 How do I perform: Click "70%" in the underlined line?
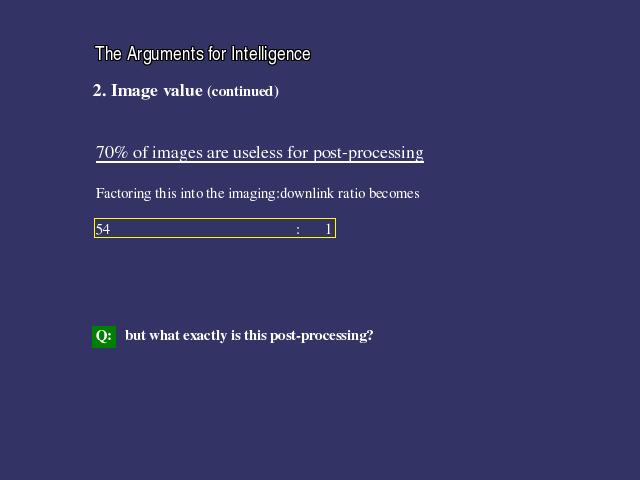(x=112, y=153)
